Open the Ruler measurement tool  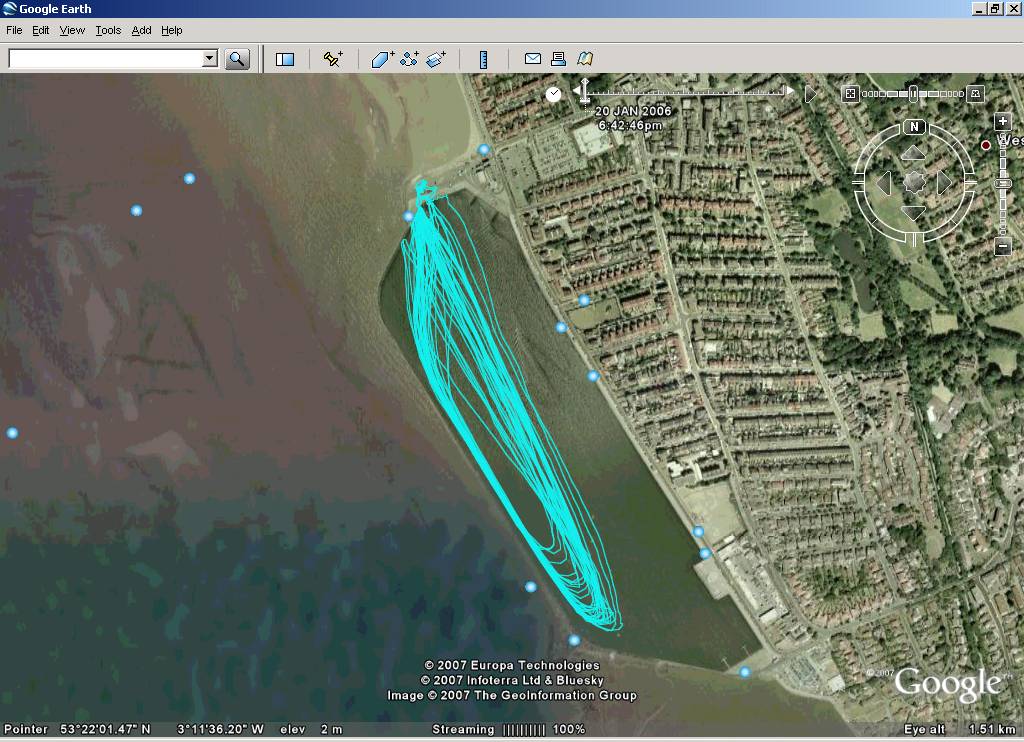pos(483,59)
